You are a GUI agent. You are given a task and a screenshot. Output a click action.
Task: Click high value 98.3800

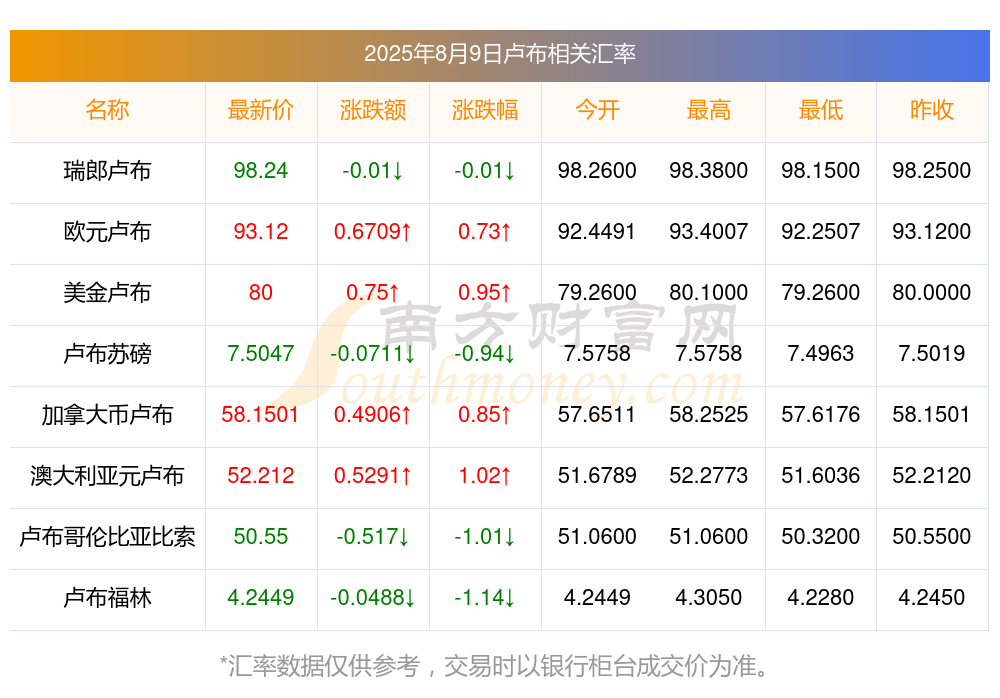(x=709, y=170)
